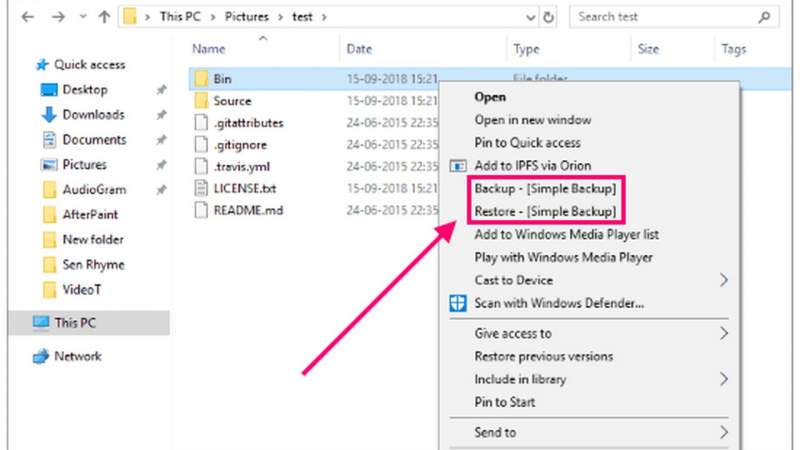Select the .gitignore file
The image size is (800, 450).
(240, 145)
